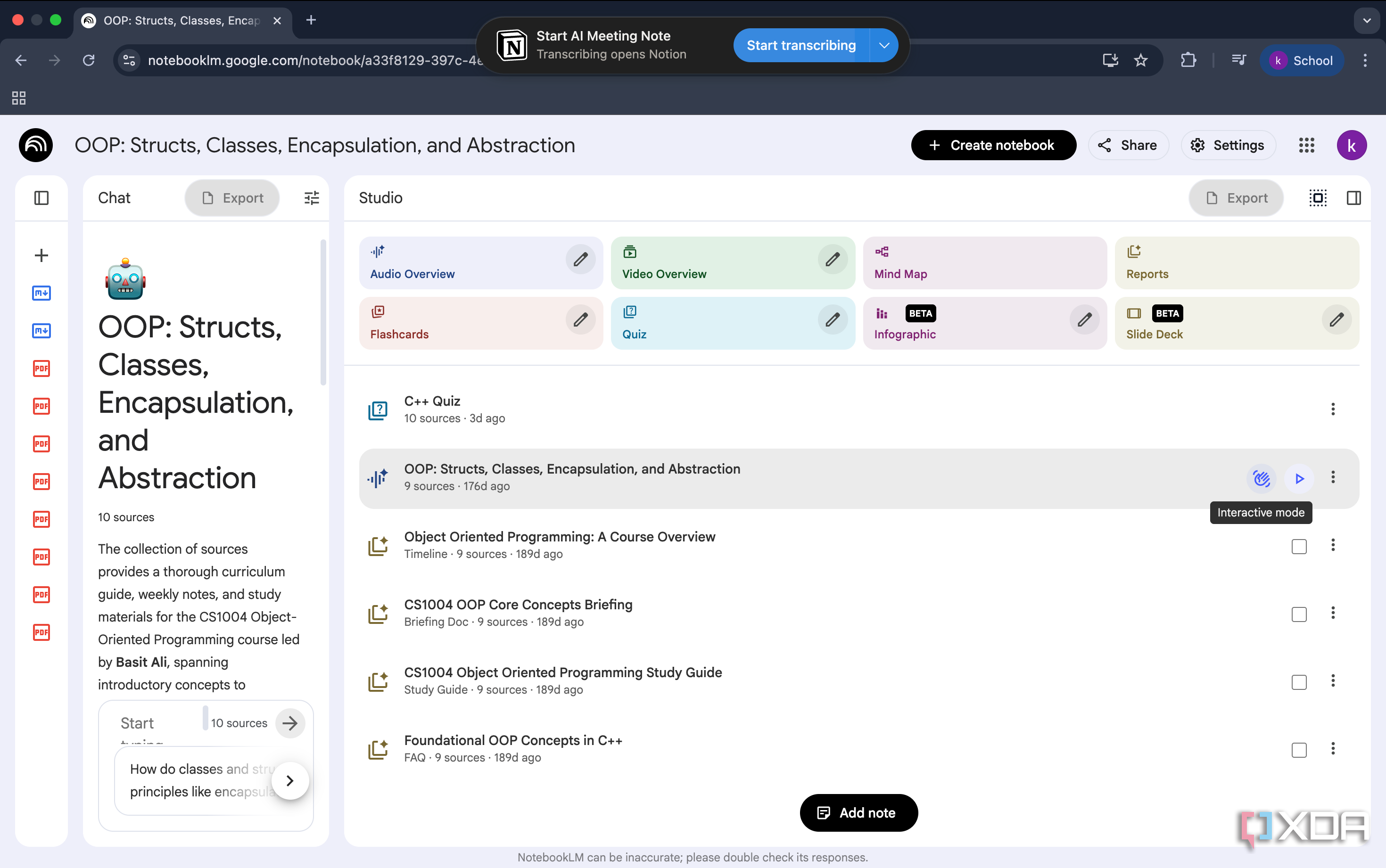This screenshot has height=868, width=1386.
Task: Collapse the Studio panel icon
Action: pyautogui.click(x=1353, y=198)
